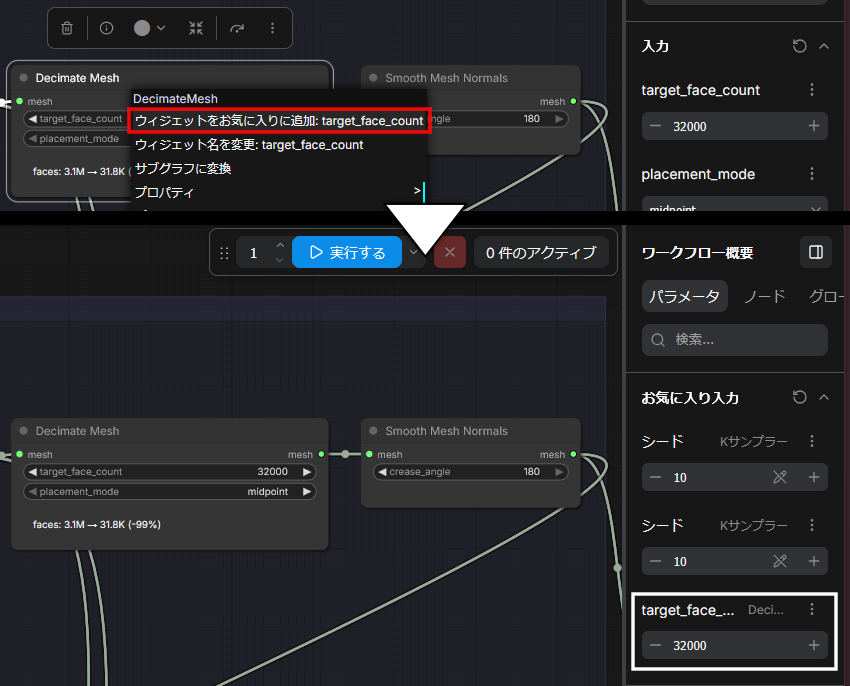850x686 pixels.
Task: Open the three-dot menu for target_face_... under お気に入り入力
Action: pyautogui.click(x=812, y=610)
